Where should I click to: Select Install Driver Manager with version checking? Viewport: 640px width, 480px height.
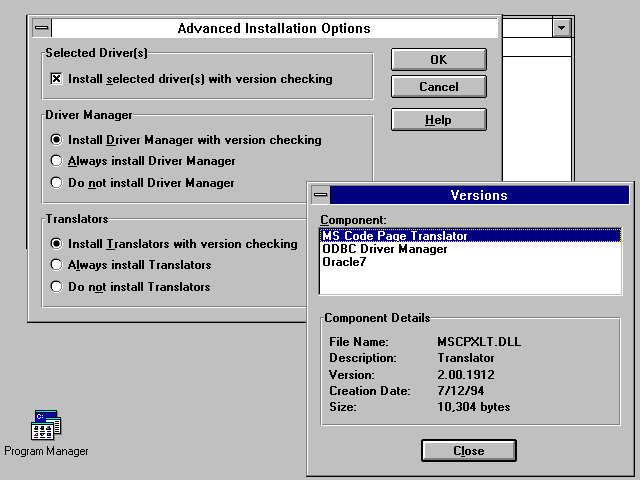[x=56, y=140]
